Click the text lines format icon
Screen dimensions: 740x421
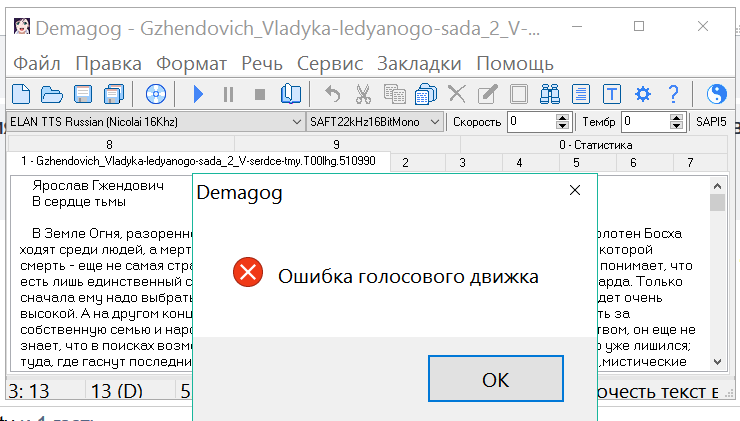[x=580, y=94]
